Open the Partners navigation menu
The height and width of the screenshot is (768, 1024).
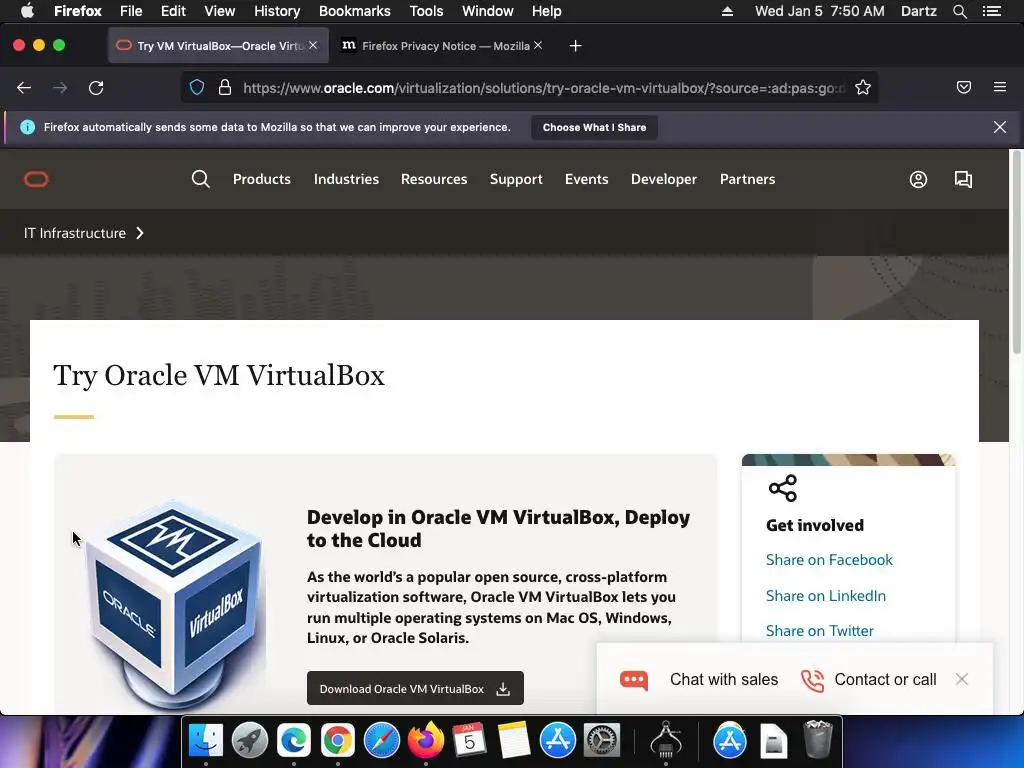(747, 179)
